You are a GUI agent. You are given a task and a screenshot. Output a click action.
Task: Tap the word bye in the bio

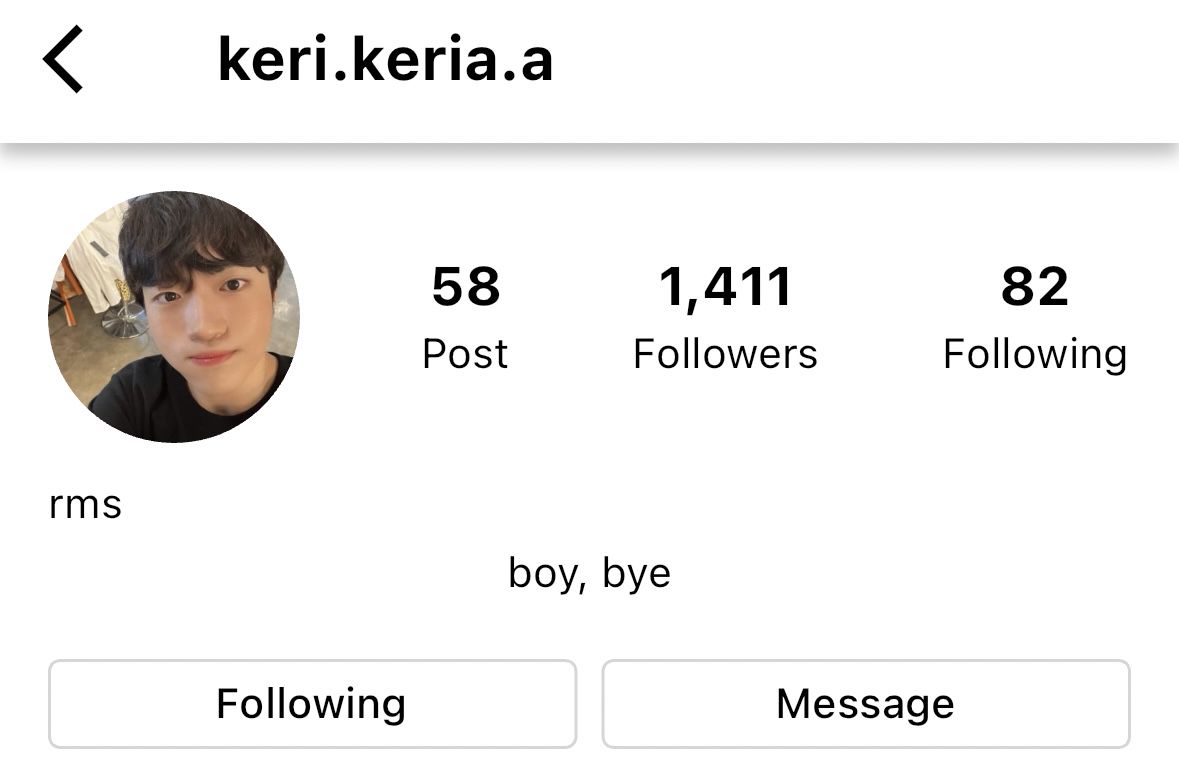636,575
